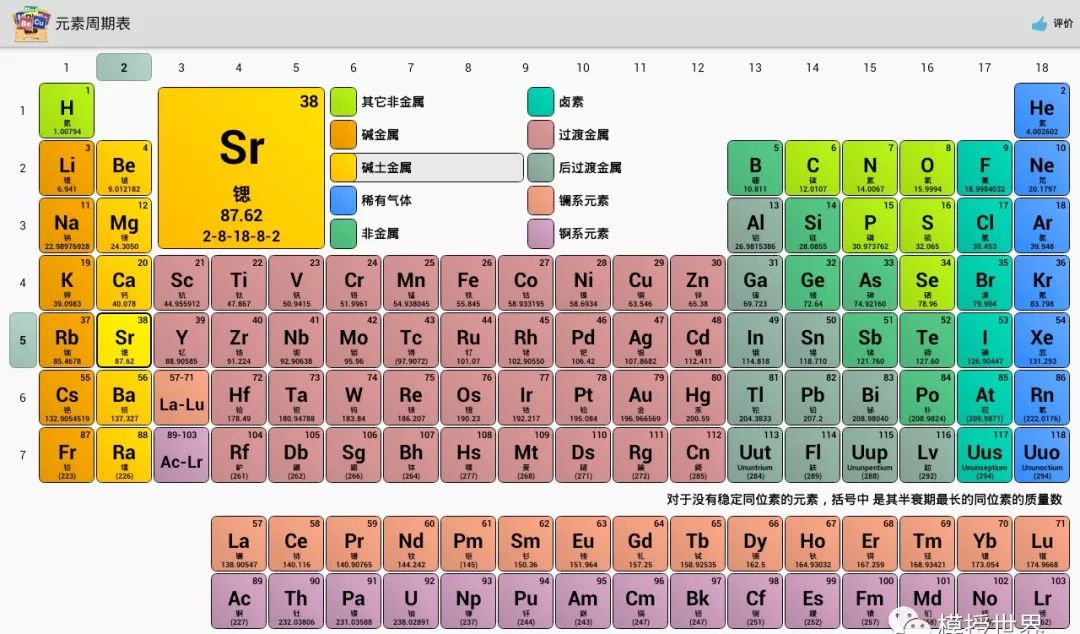This screenshot has height=634, width=1080.
Task: Open the Fe iron element tile
Action: click(468, 283)
